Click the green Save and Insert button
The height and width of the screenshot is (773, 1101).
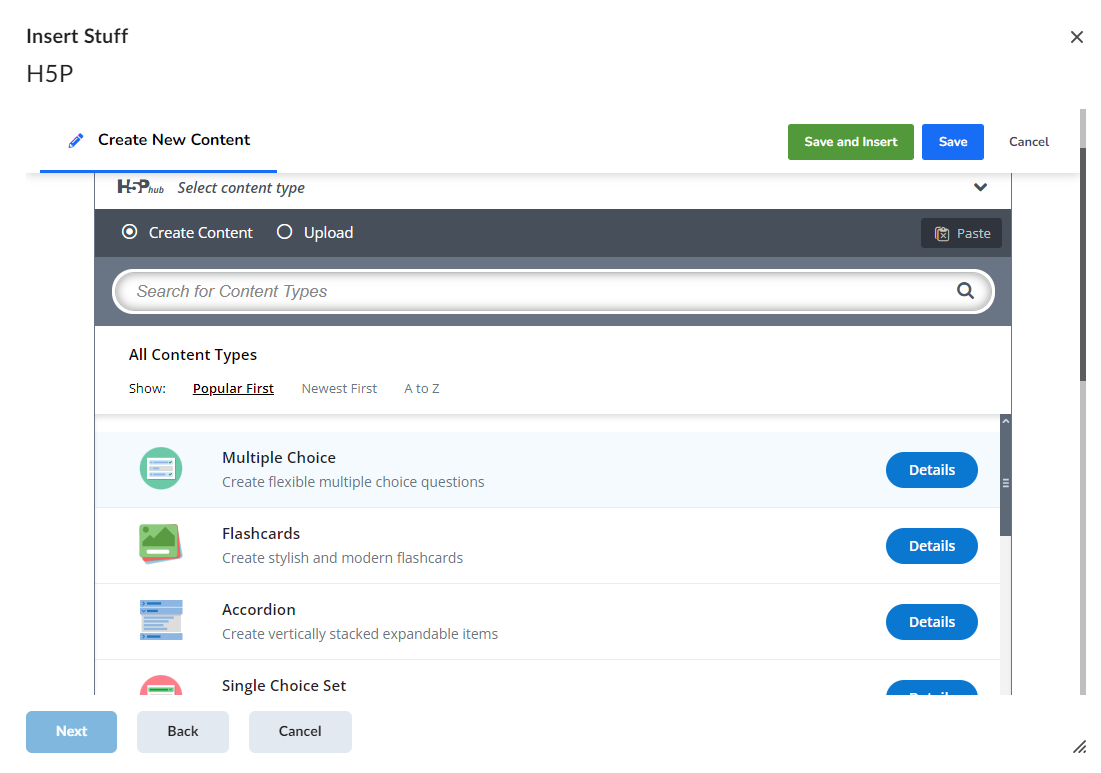[x=850, y=142]
